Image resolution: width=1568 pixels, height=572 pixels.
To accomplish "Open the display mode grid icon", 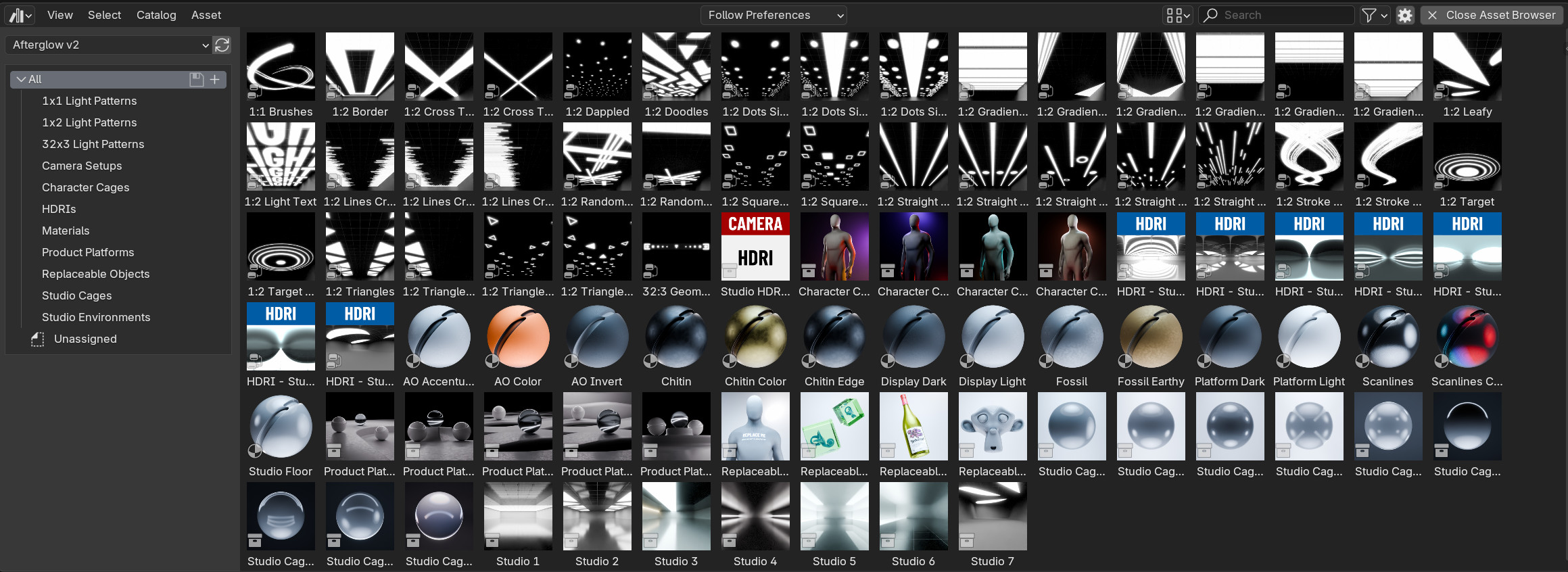I will click(1177, 15).
